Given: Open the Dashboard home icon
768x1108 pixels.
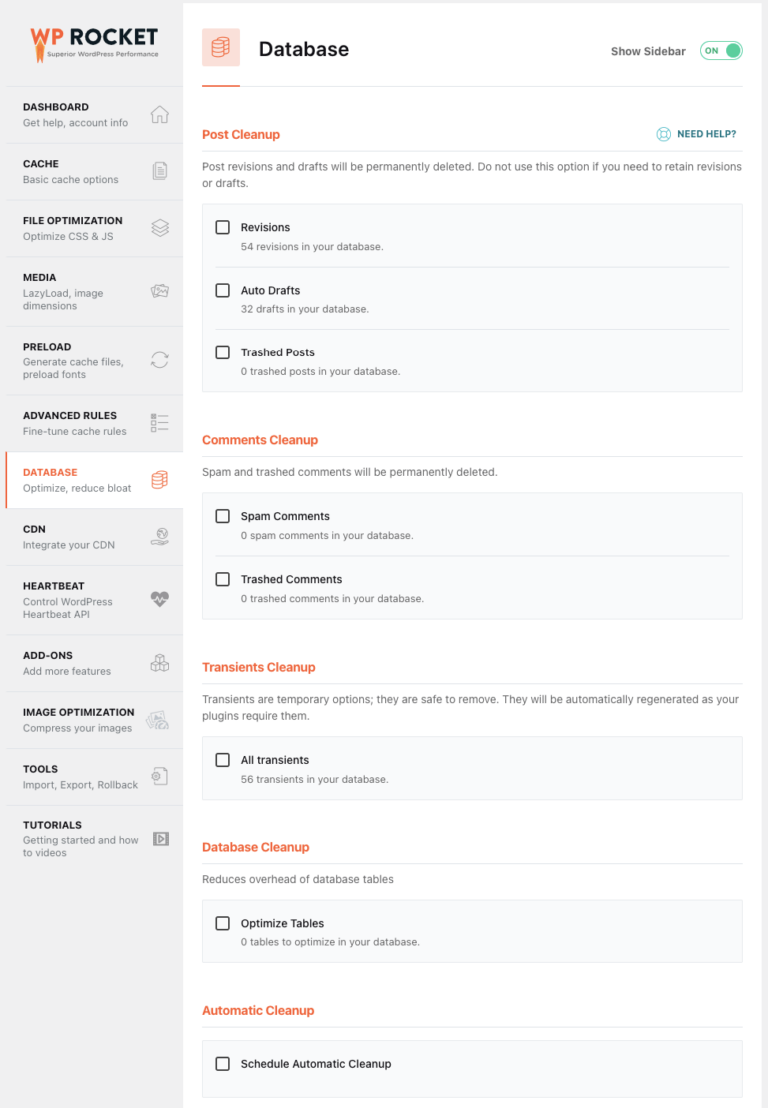Looking at the screenshot, I should [160, 114].
